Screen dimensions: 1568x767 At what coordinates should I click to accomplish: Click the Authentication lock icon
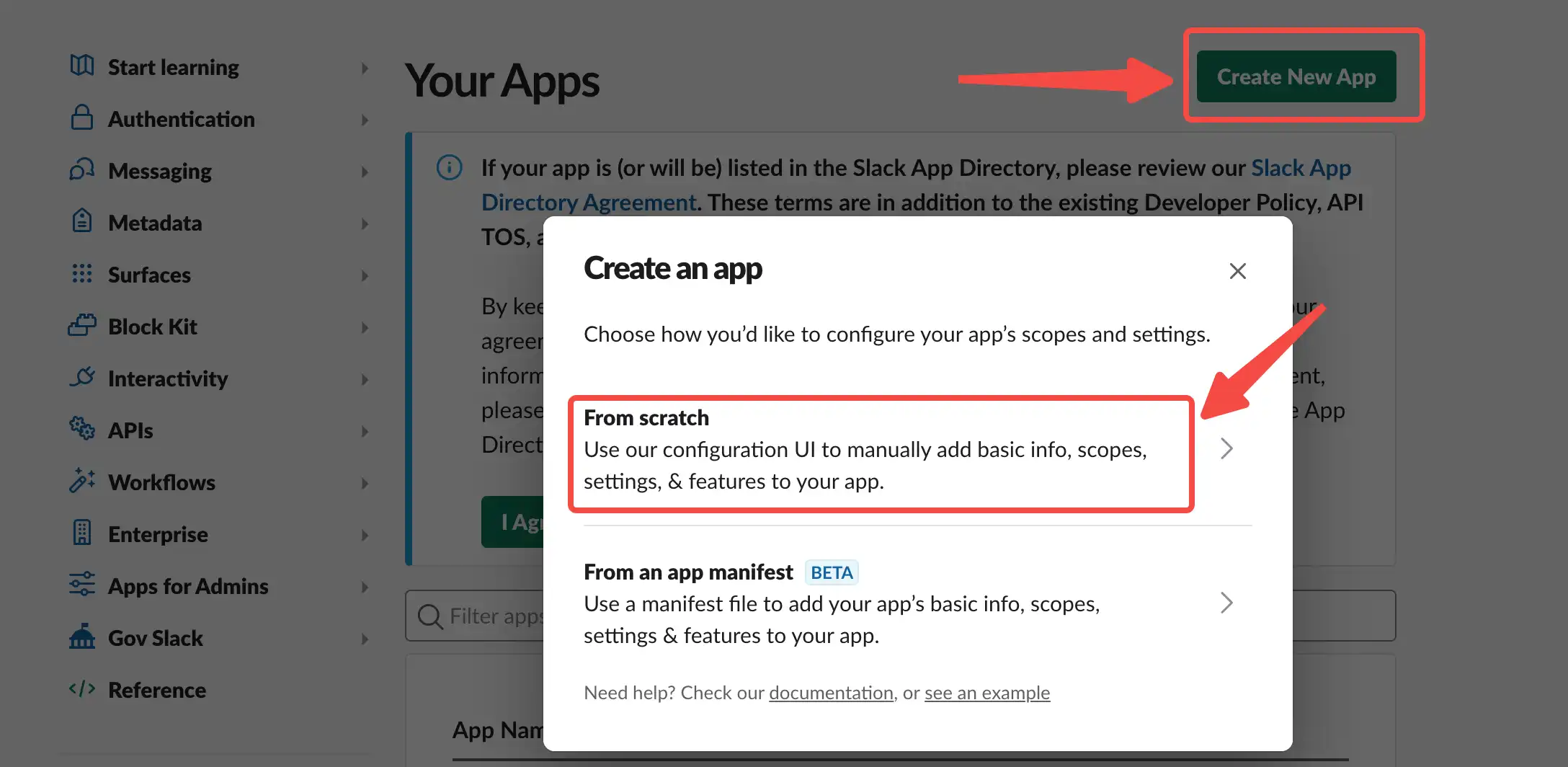click(x=82, y=118)
